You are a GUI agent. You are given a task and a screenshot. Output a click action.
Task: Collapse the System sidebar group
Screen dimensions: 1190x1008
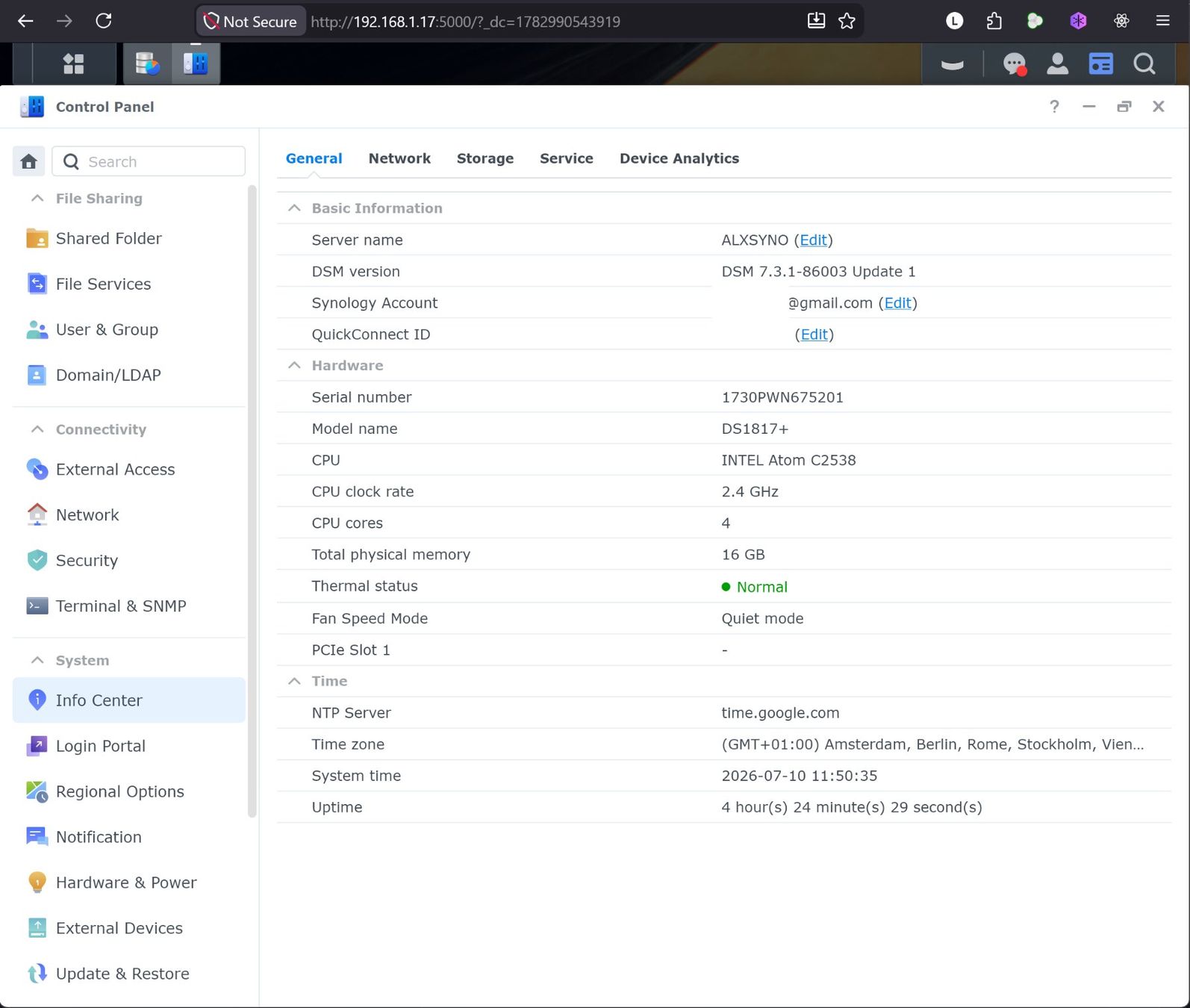point(37,660)
